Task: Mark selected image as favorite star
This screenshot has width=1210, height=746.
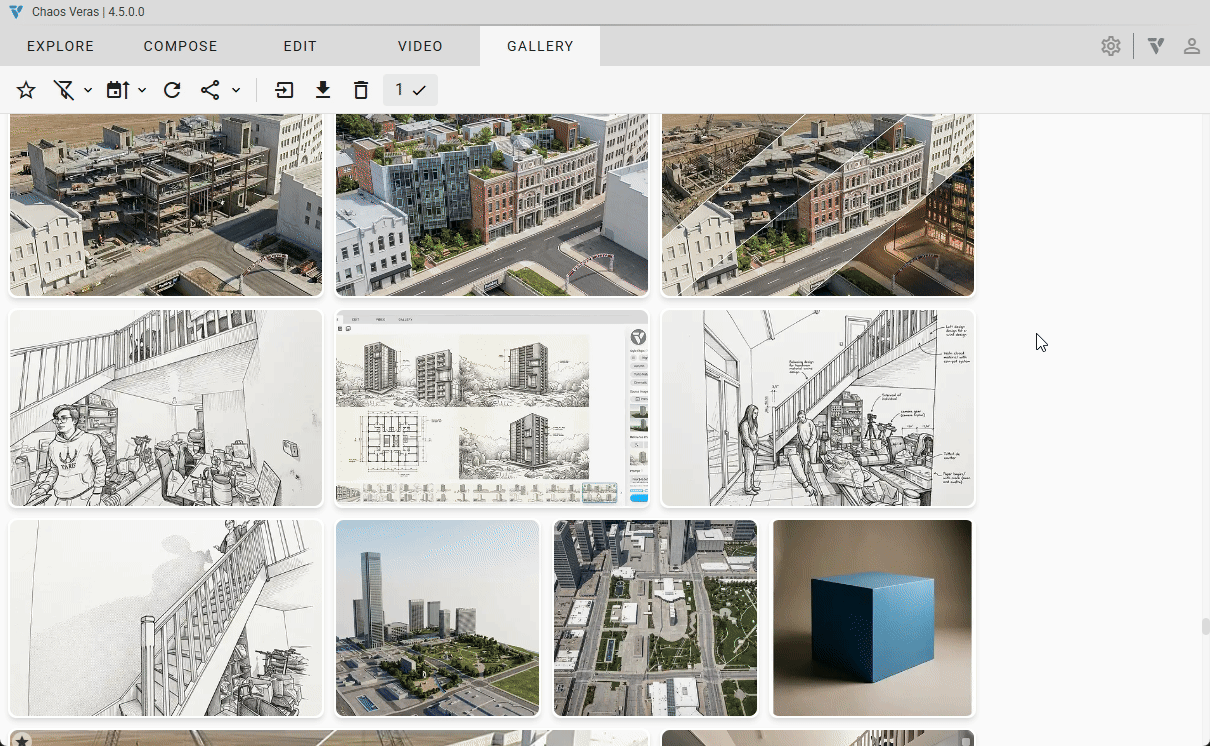Action: click(x=26, y=90)
